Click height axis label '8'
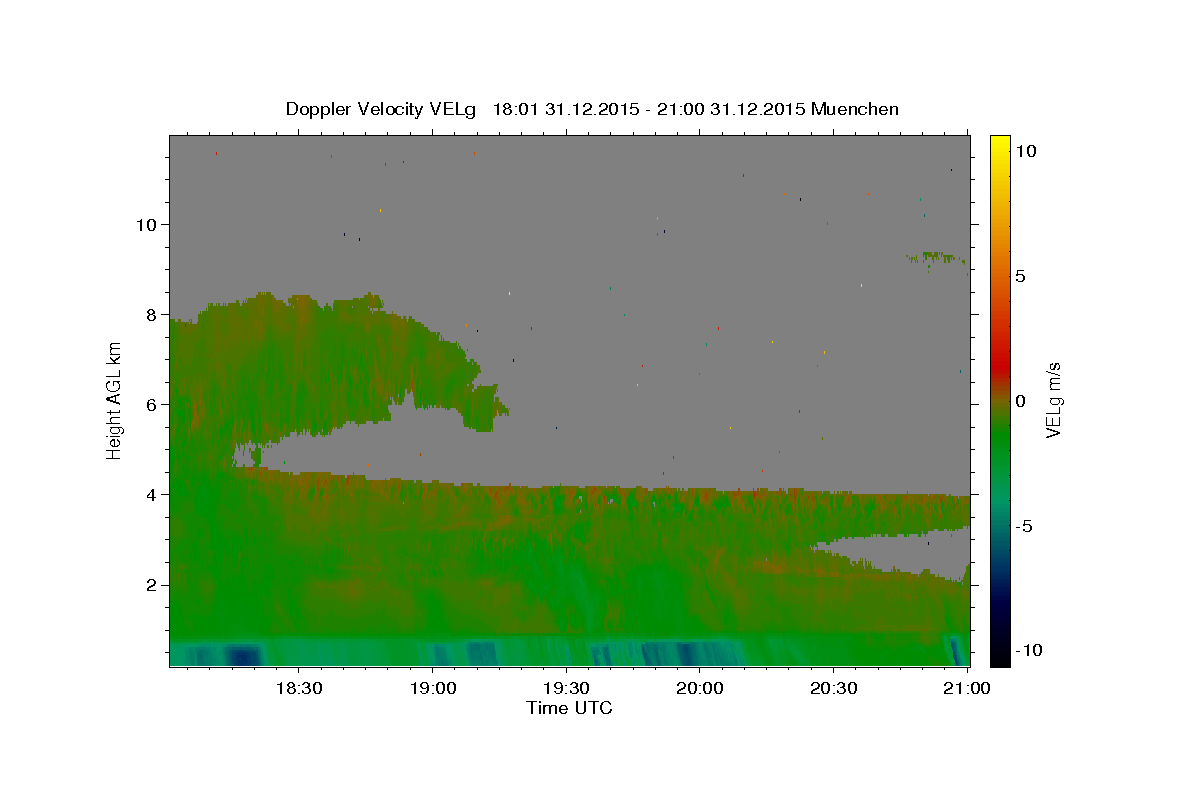This screenshot has width=1200, height=800. 152,314
